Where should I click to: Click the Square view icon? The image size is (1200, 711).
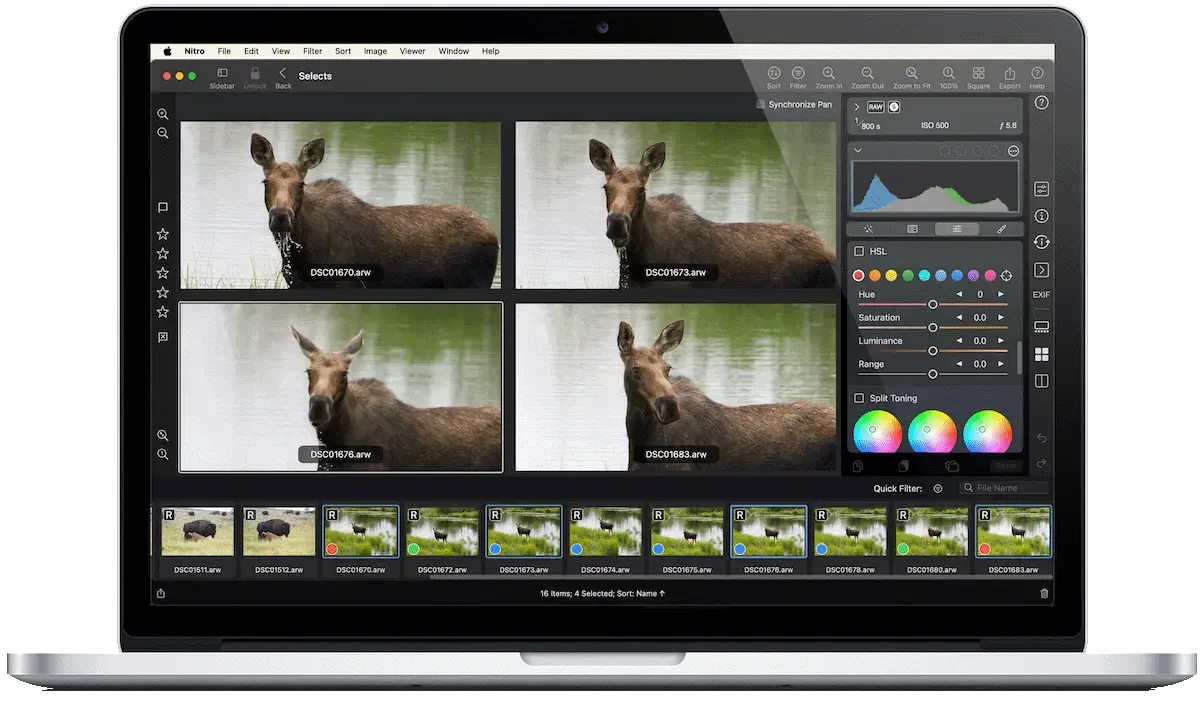click(x=978, y=75)
